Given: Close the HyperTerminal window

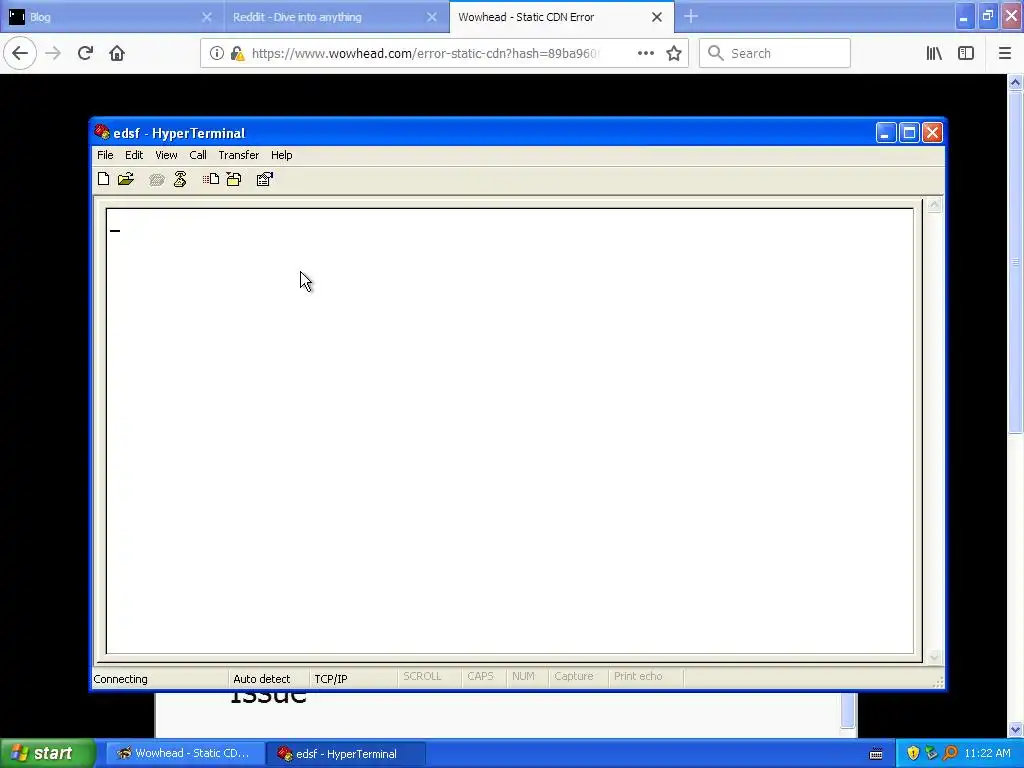Looking at the screenshot, I should [933, 133].
